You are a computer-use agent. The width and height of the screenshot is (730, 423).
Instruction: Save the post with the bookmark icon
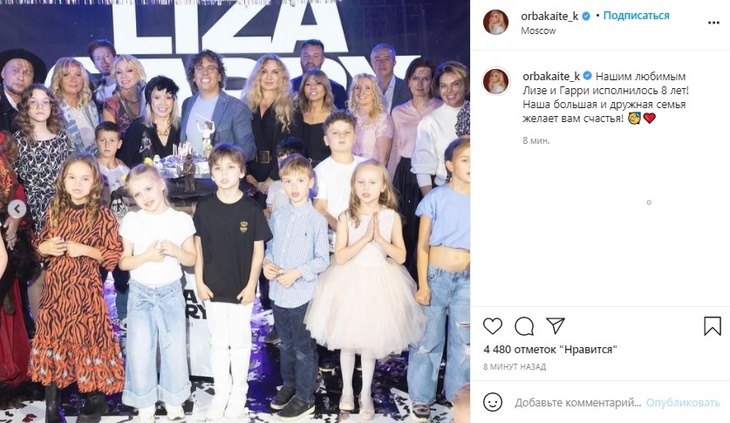click(x=712, y=326)
